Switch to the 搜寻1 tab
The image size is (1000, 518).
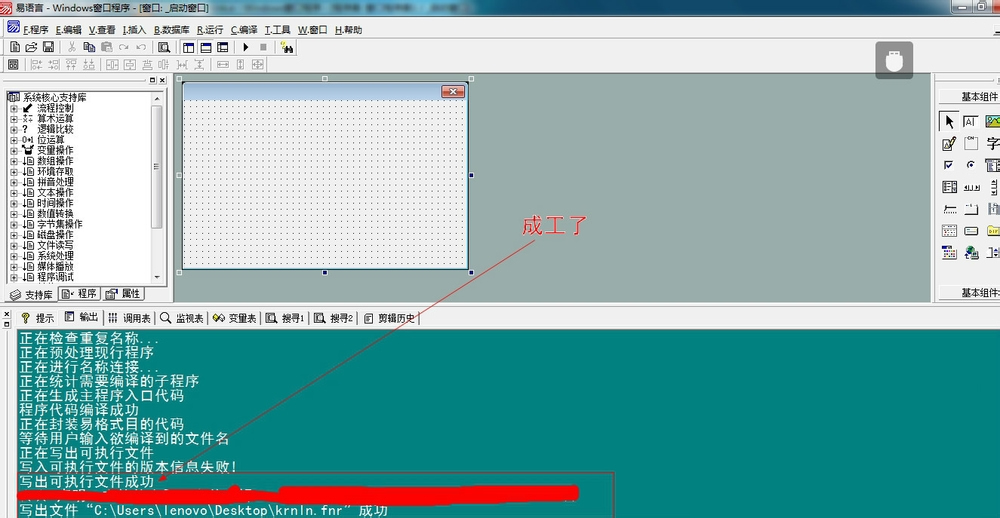pyautogui.click(x=285, y=318)
